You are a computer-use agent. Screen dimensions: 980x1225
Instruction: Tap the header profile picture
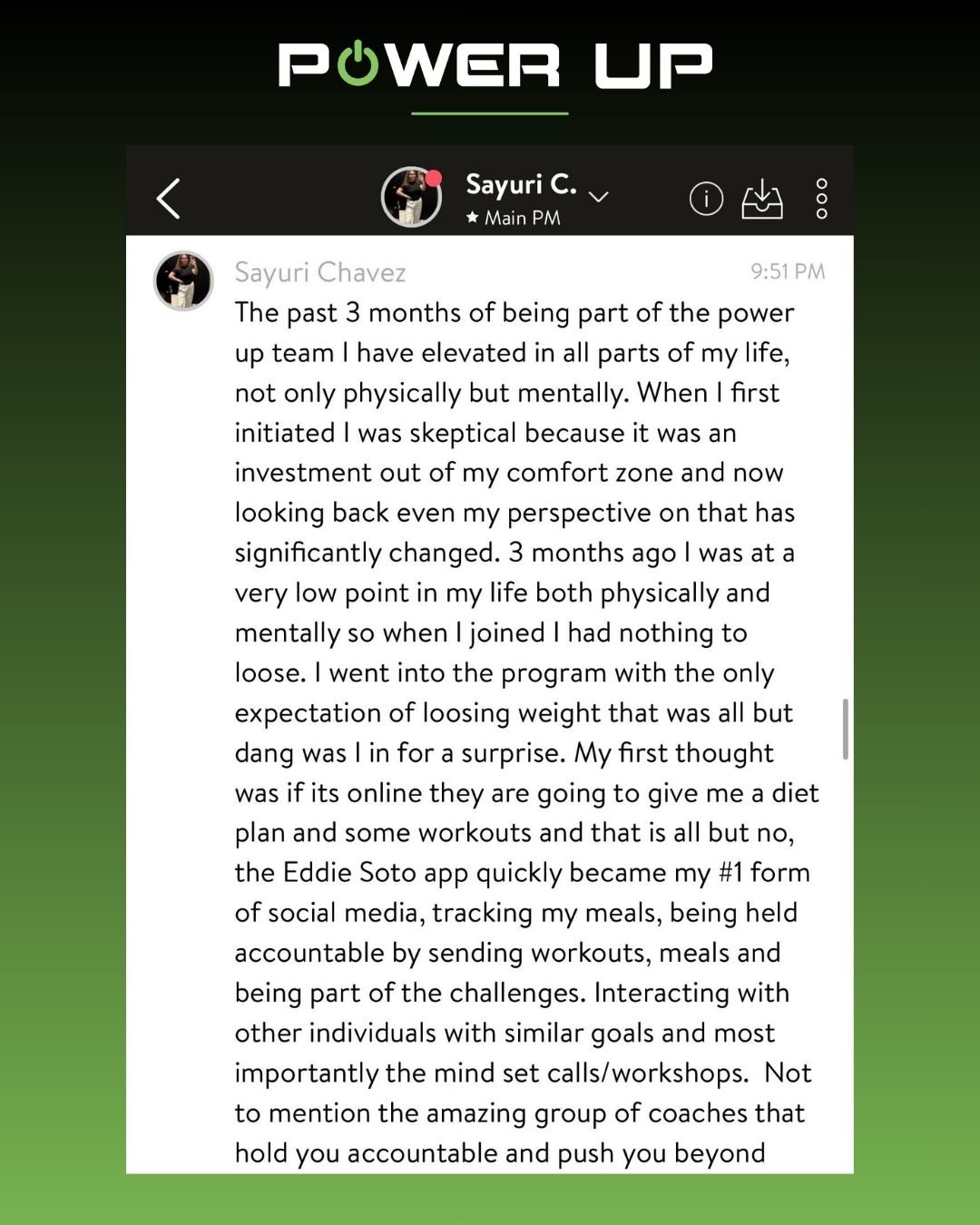pyautogui.click(x=410, y=197)
